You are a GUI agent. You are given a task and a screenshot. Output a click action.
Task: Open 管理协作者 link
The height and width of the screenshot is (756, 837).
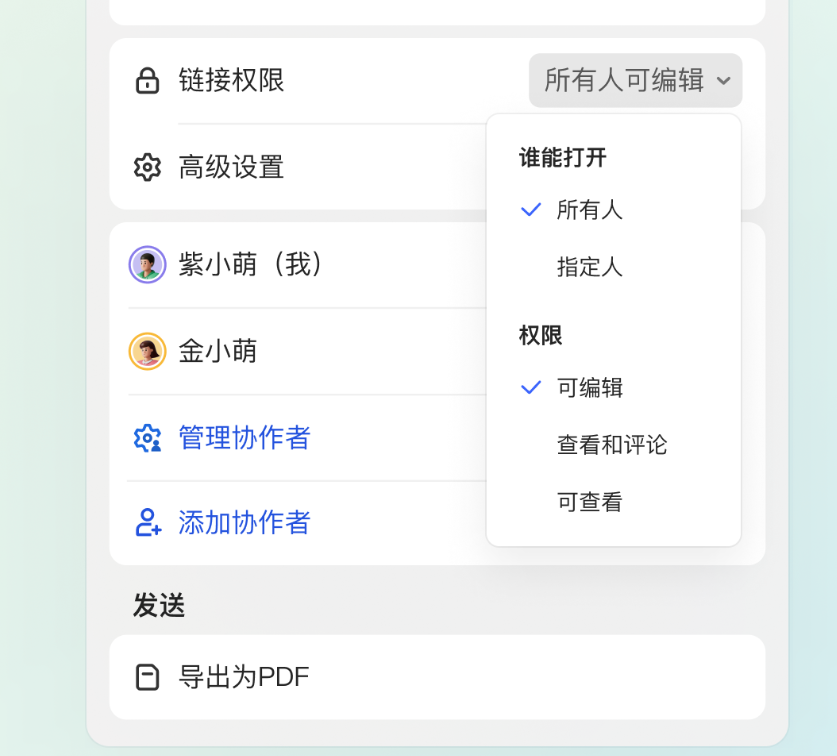[244, 438]
